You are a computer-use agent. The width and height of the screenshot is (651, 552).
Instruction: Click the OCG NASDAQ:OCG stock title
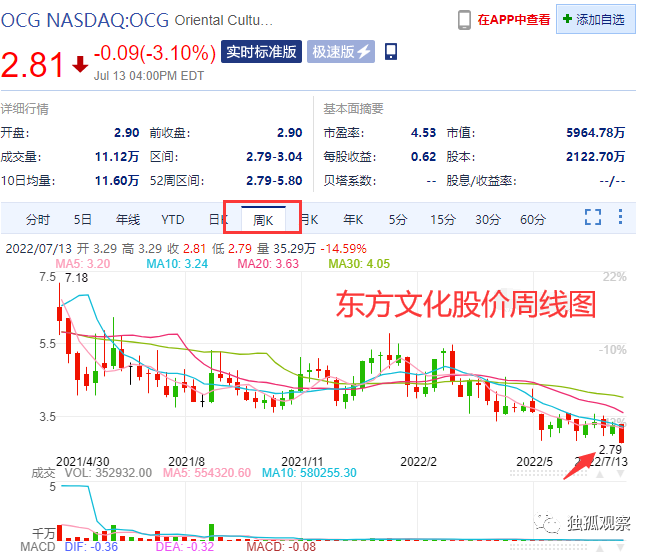(85, 20)
